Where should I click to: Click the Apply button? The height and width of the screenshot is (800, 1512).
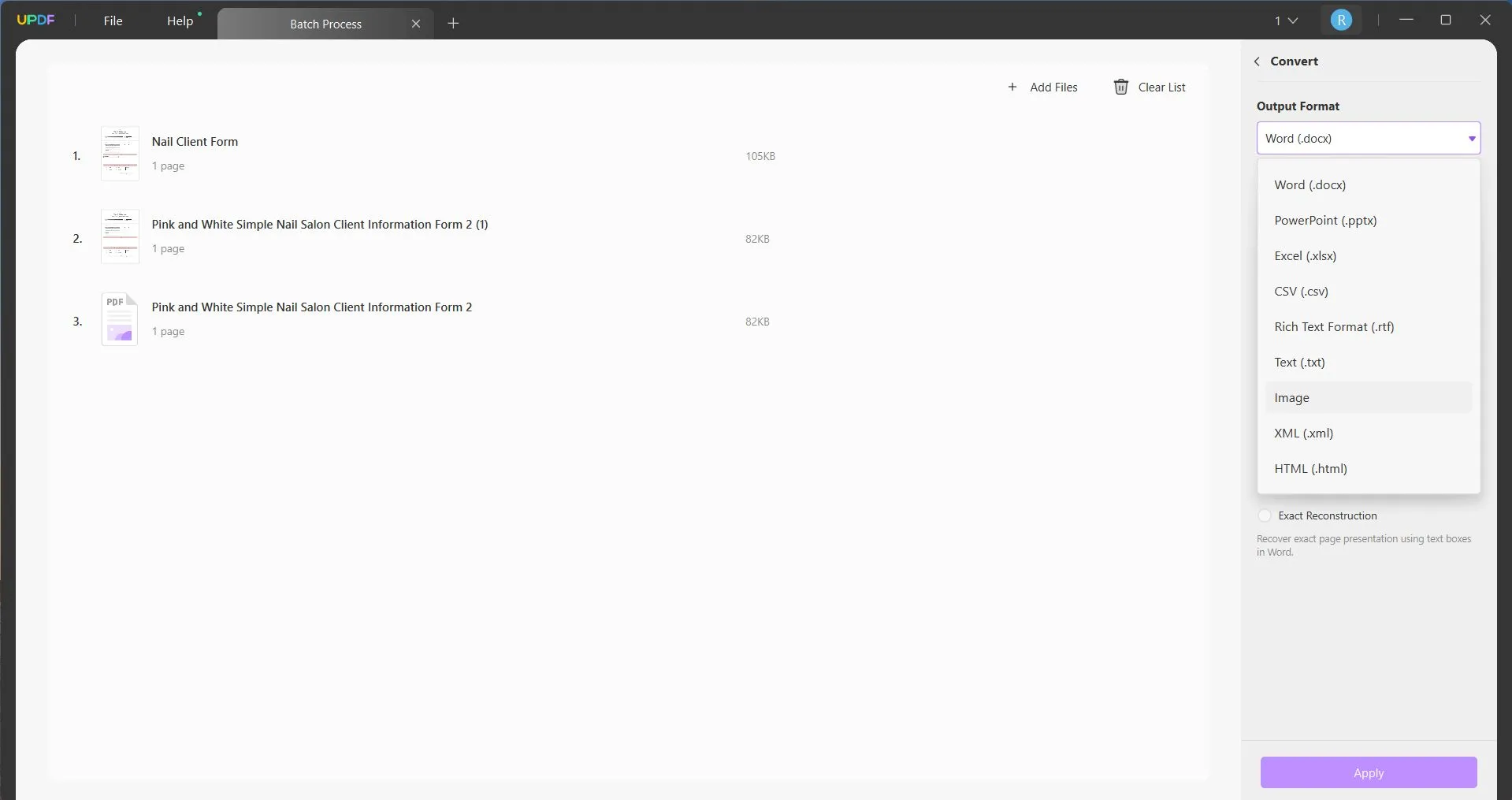pyautogui.click(x=1369, y=773)
